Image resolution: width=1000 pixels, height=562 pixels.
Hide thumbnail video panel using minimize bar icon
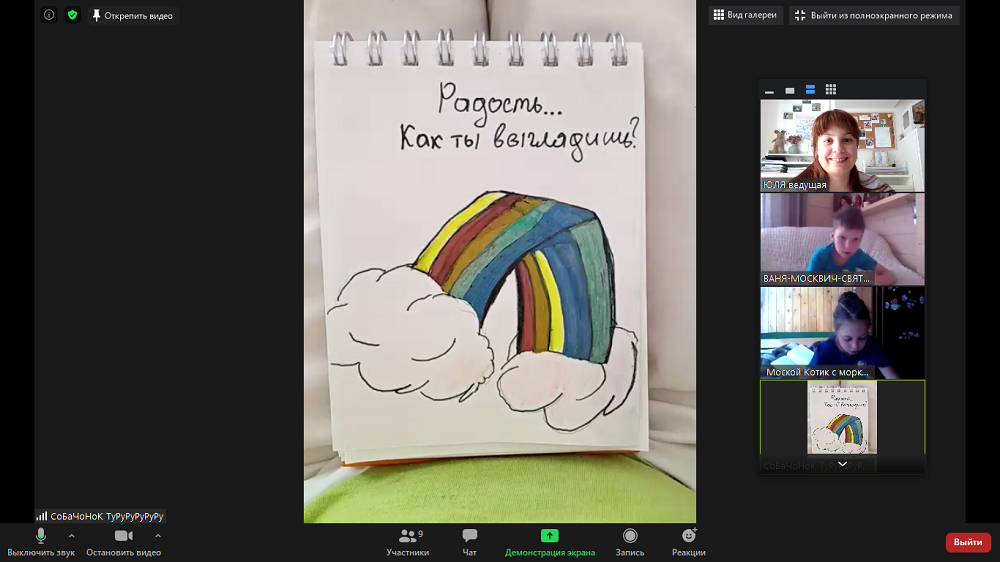pyautogui.click(x=769, y=90)
